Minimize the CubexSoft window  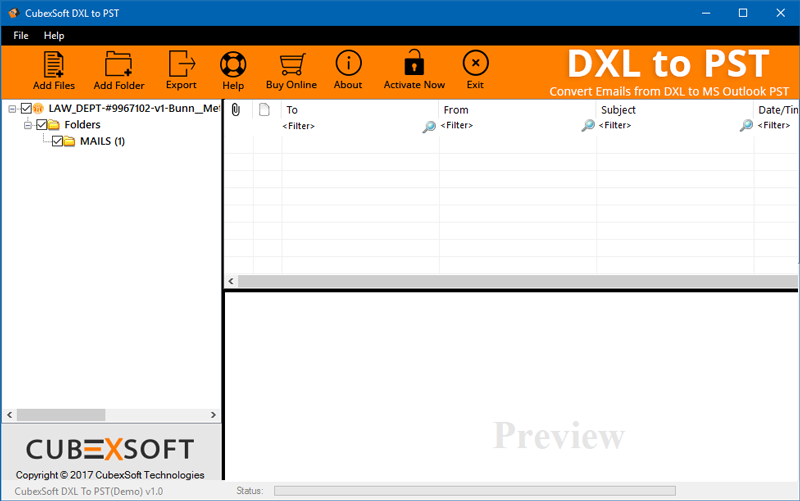point(706,13)
